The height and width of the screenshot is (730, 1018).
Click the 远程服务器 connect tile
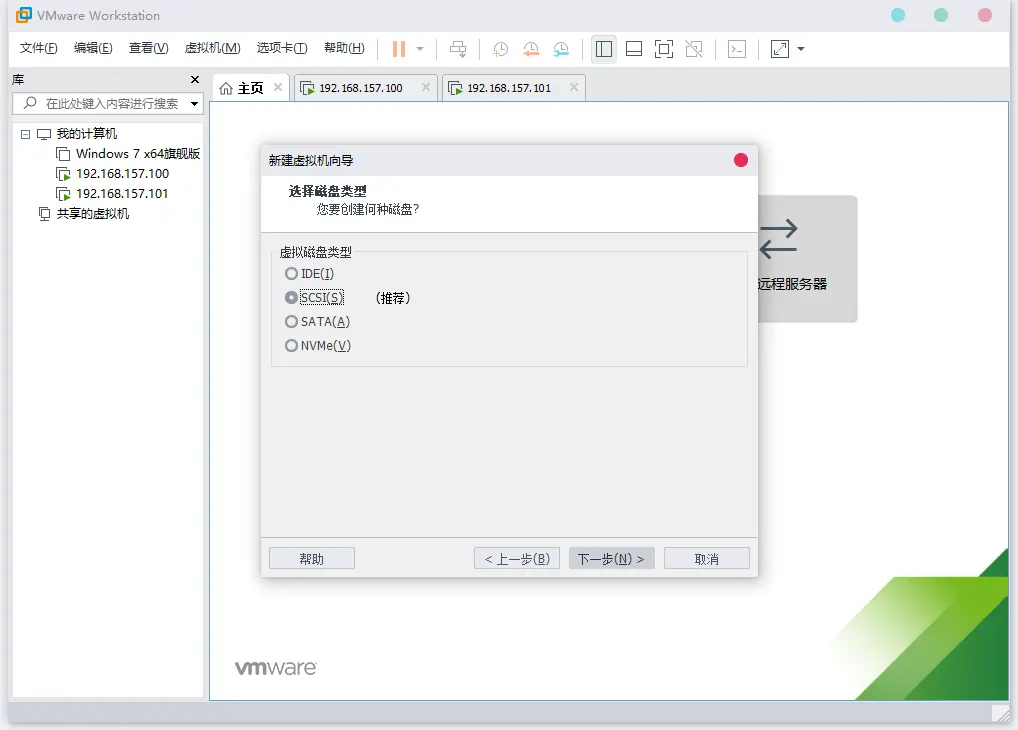pos(807,258)
